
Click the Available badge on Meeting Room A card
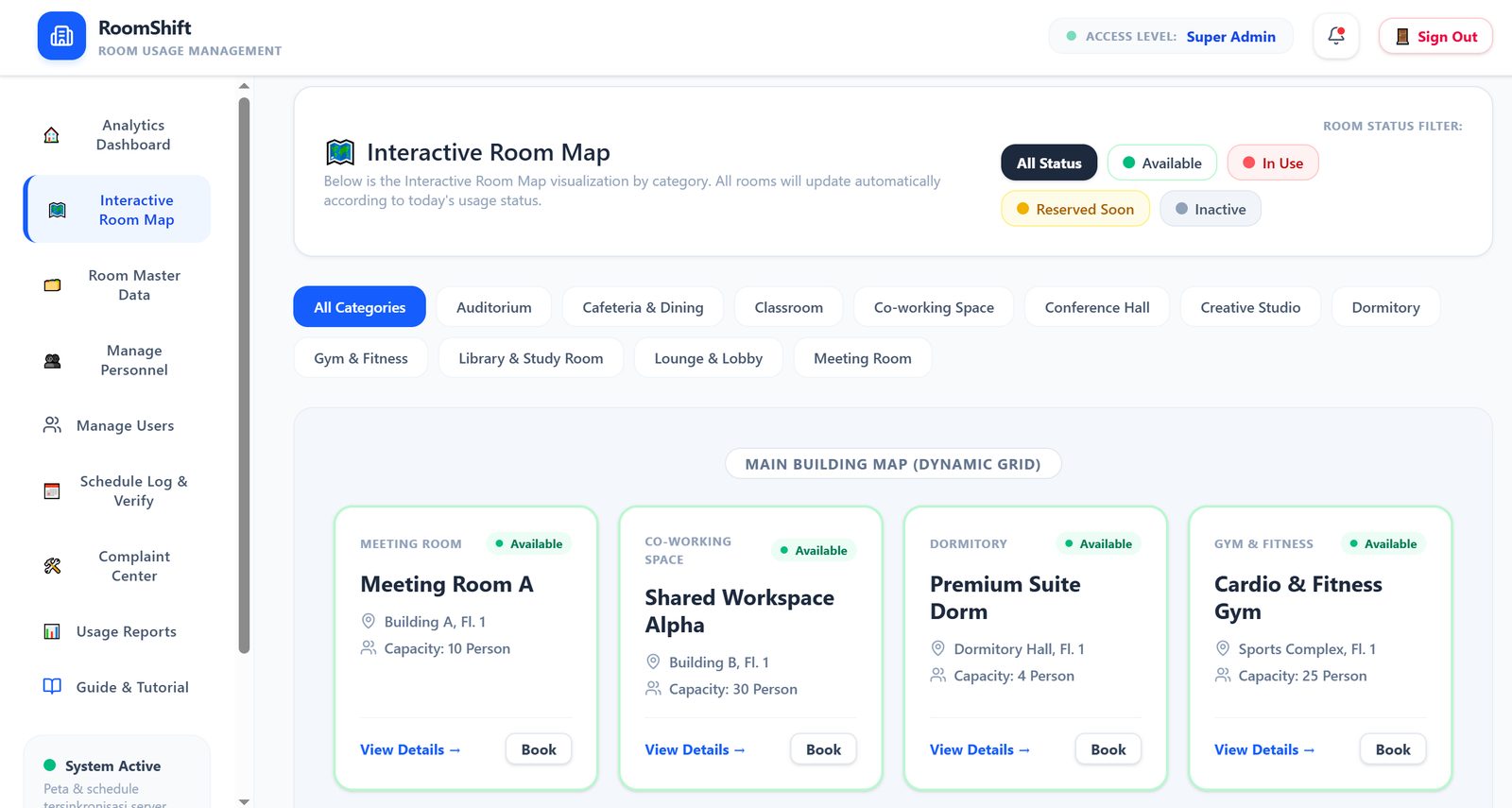[529, 543]
